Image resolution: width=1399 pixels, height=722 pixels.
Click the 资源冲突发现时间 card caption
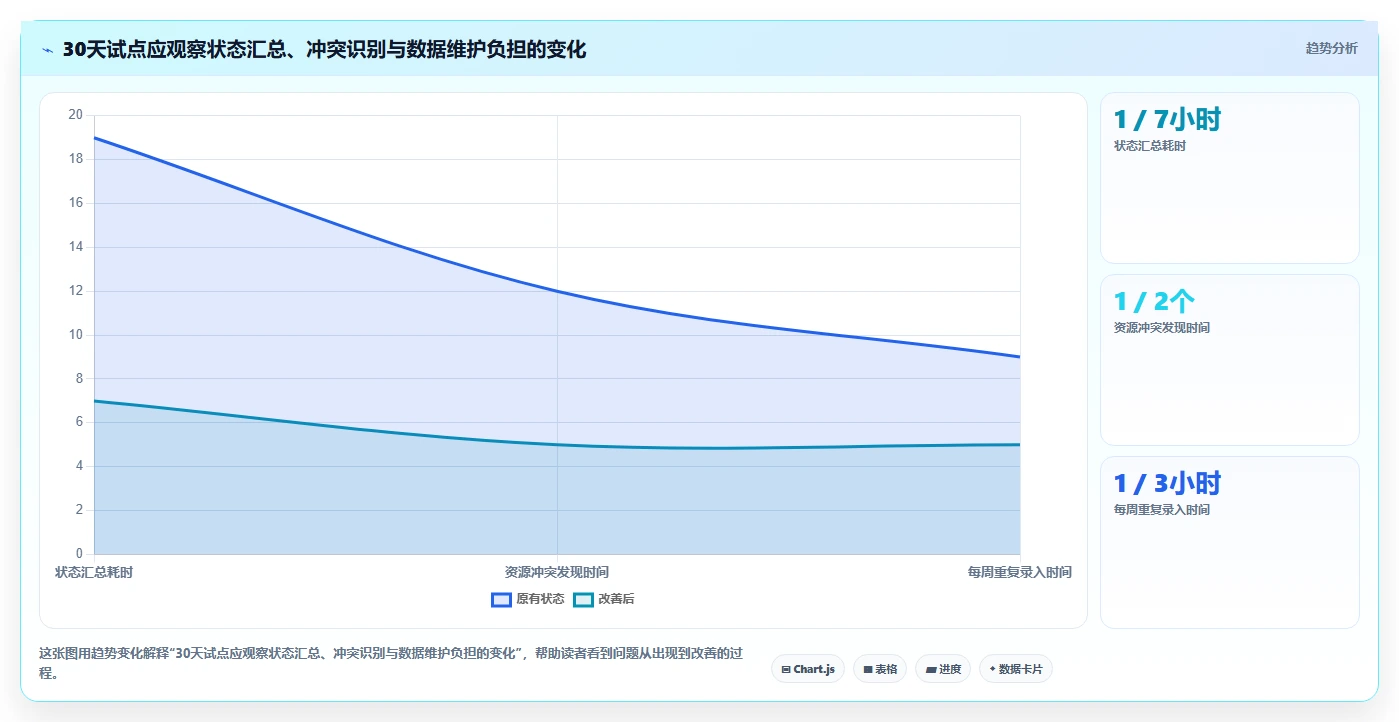click(1162, 328)
